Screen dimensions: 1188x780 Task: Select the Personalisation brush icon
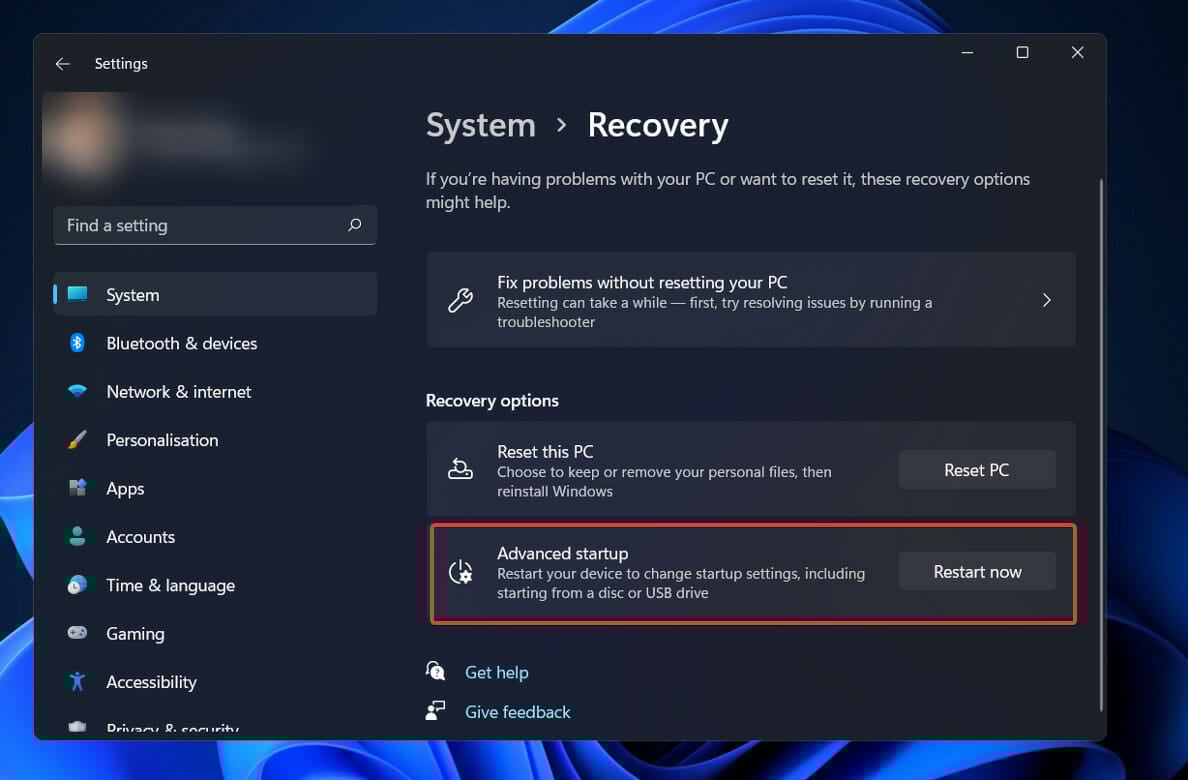77,440
